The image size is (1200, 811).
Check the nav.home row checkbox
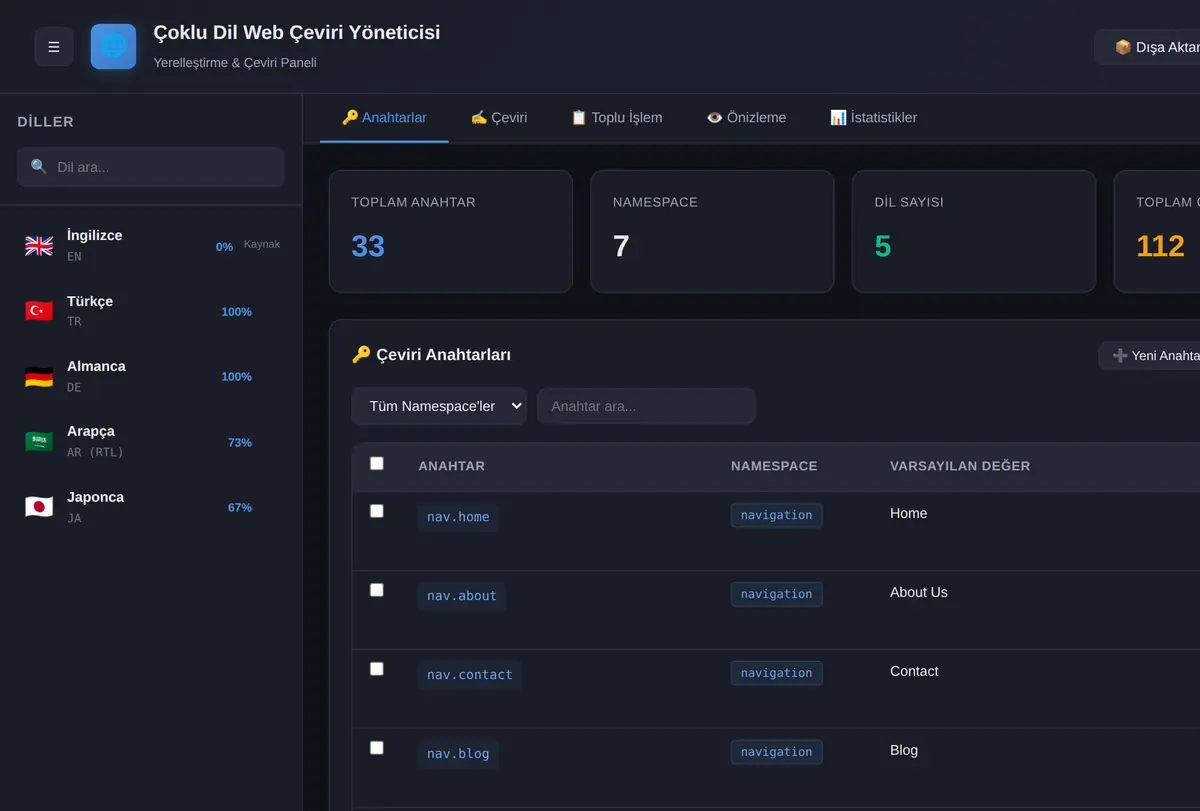377,511
